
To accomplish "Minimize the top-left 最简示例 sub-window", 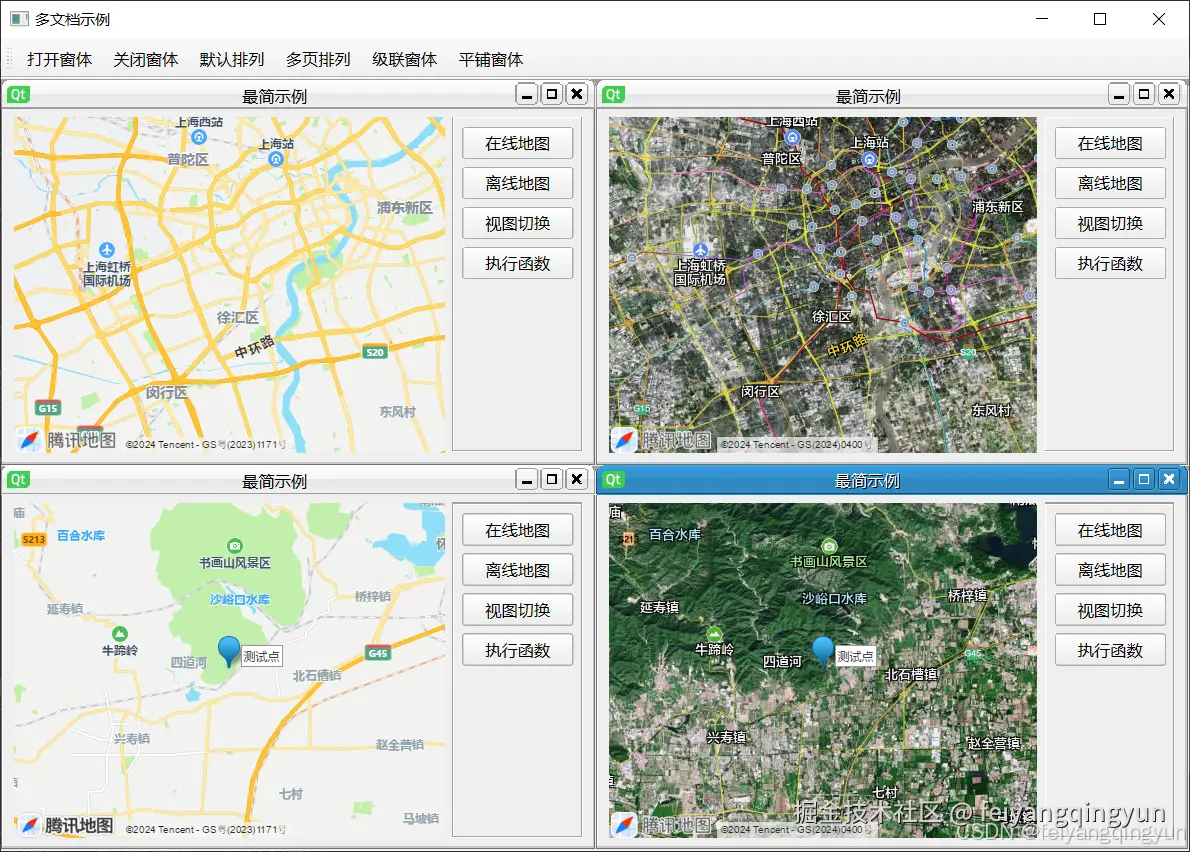I will pos(527,95).
